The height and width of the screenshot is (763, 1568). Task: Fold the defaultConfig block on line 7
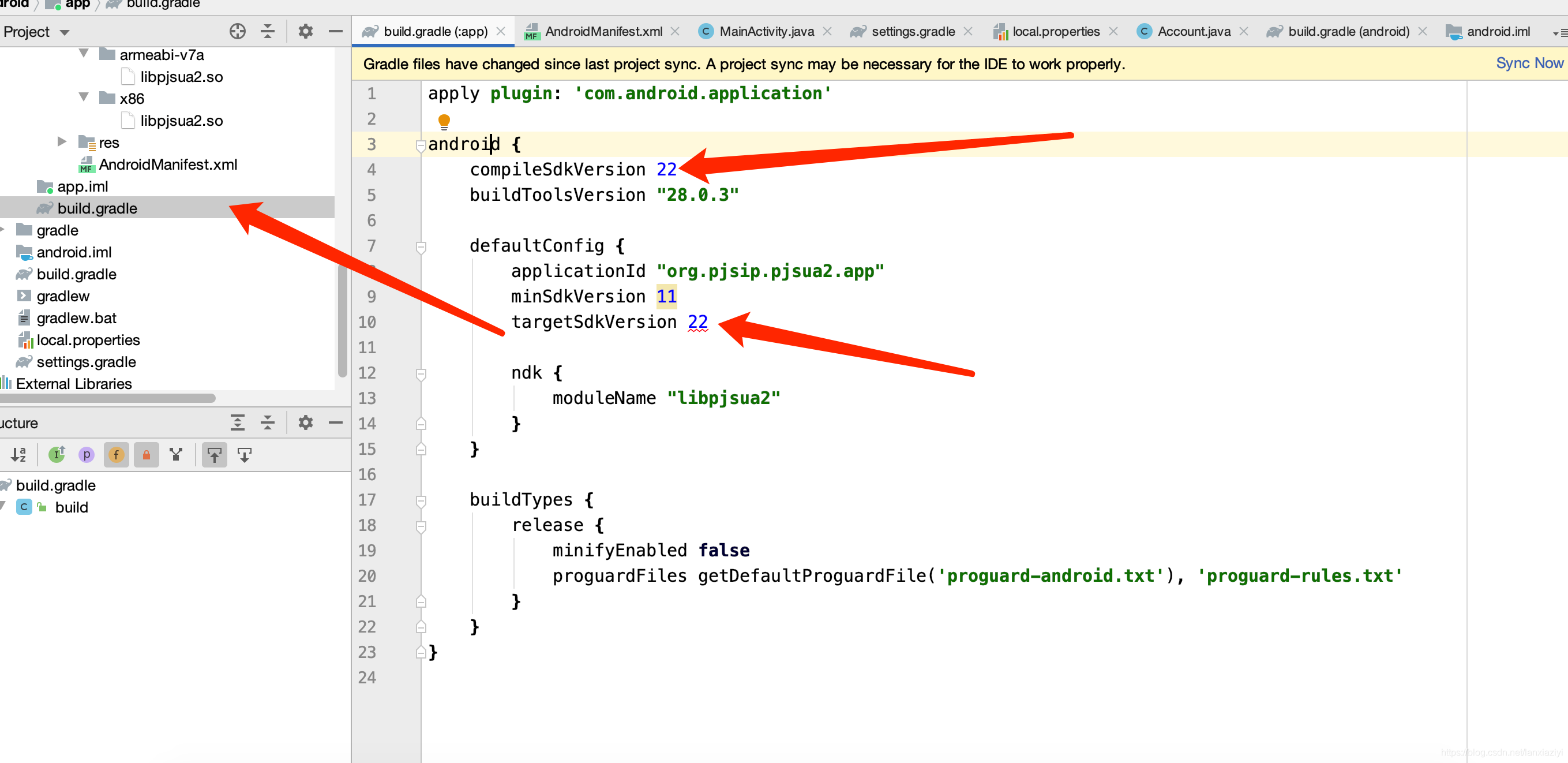421,247
